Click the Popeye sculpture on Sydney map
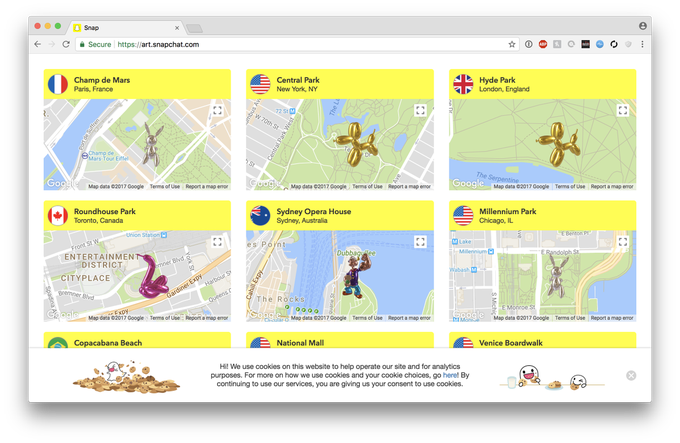 click(x=358, y=276)
